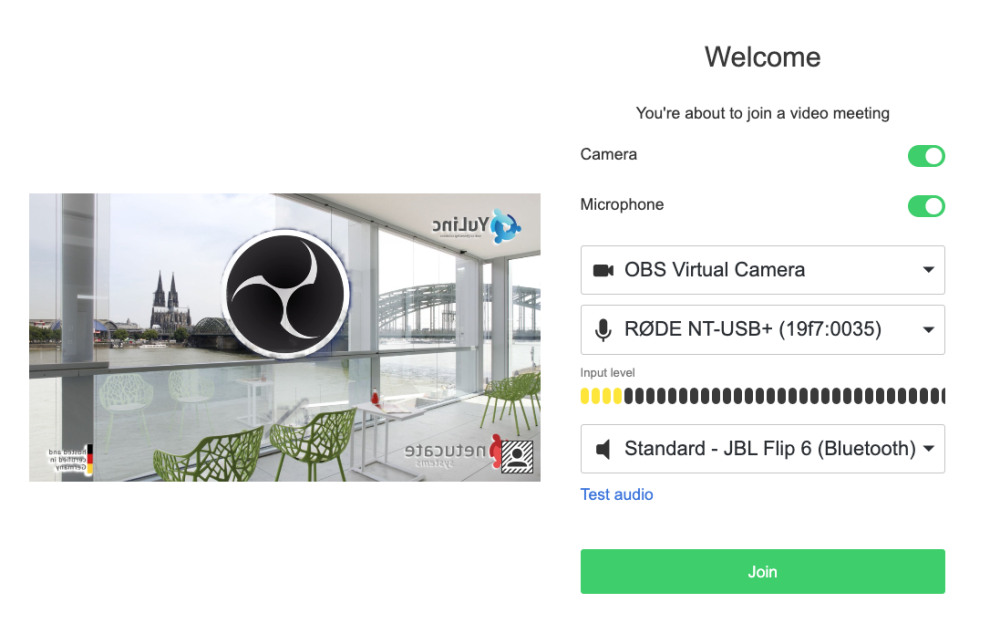Click the camcorder icon in camera selector
The width and height of the screenshot is (1000, 634).
[x=603, y=270]
